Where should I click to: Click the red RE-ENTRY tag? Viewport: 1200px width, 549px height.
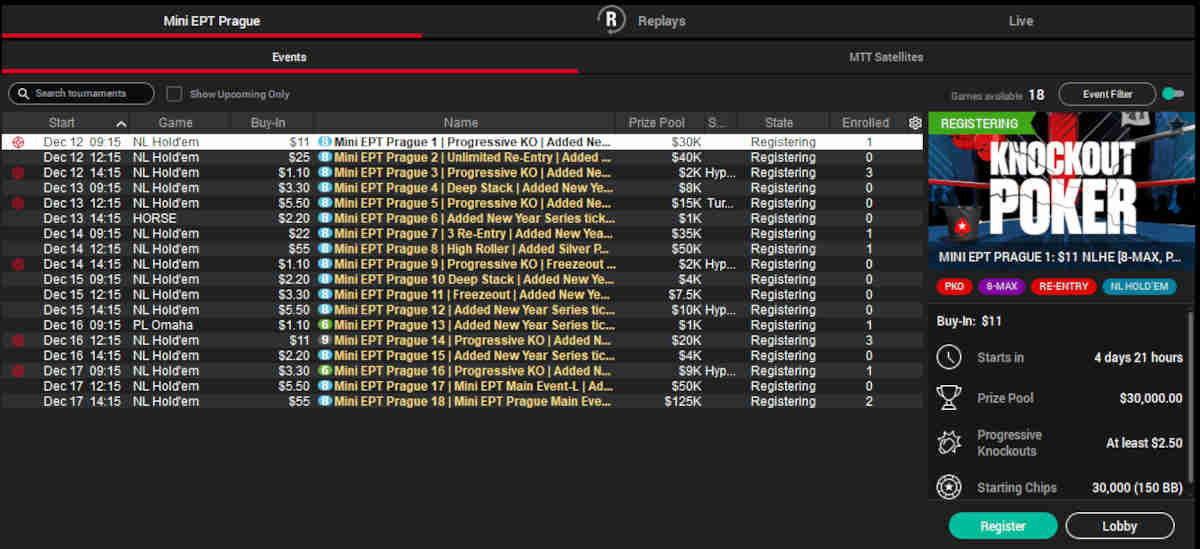[x=1063, y=287]
